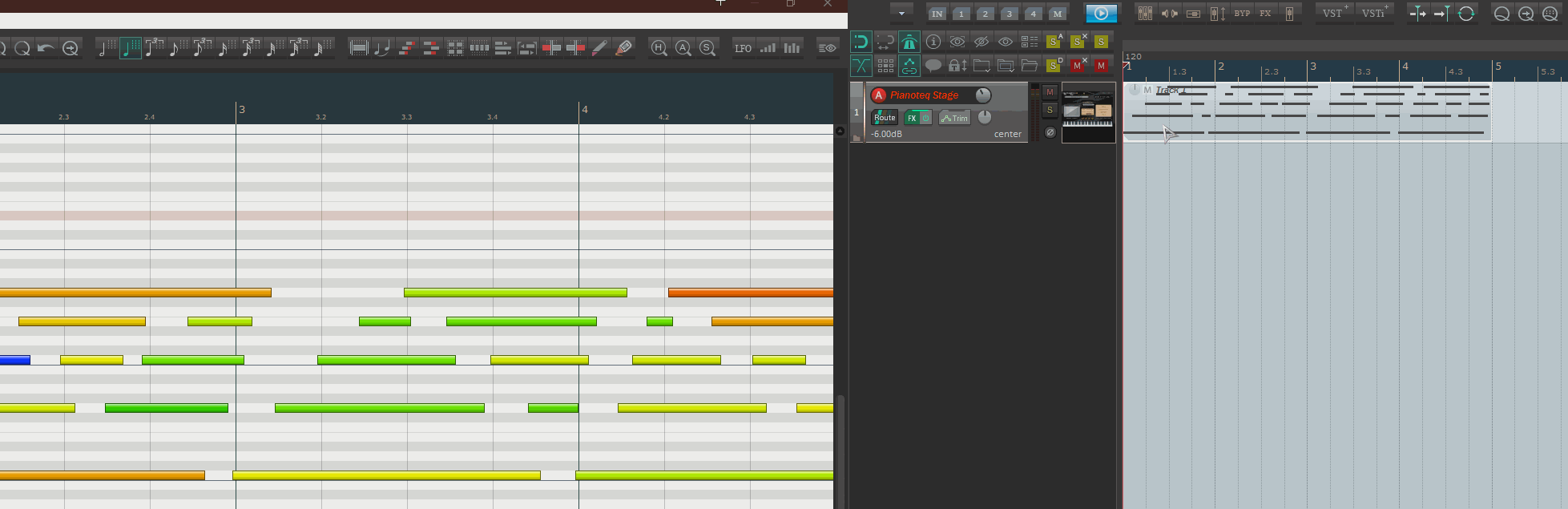The height and width of the screenshot is (509, 1568).
Task: Open the Route button on track
Action: (885, 118)
